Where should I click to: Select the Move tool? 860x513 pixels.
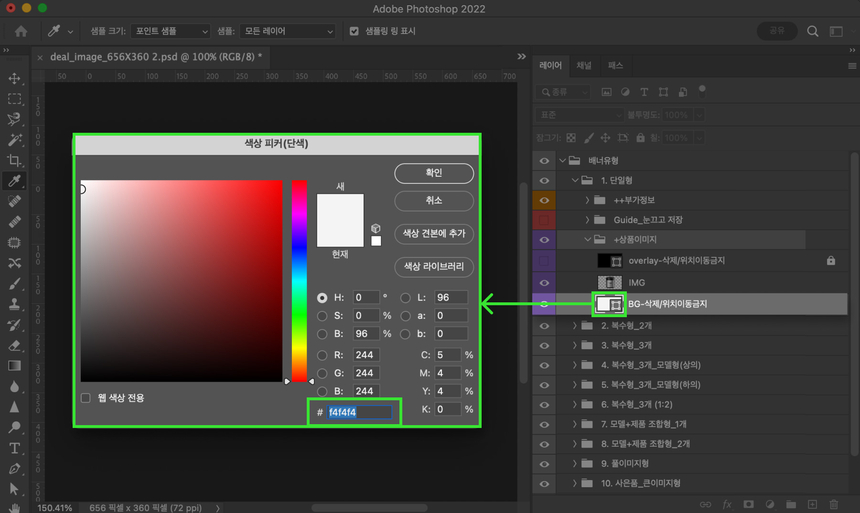[14, 78]
